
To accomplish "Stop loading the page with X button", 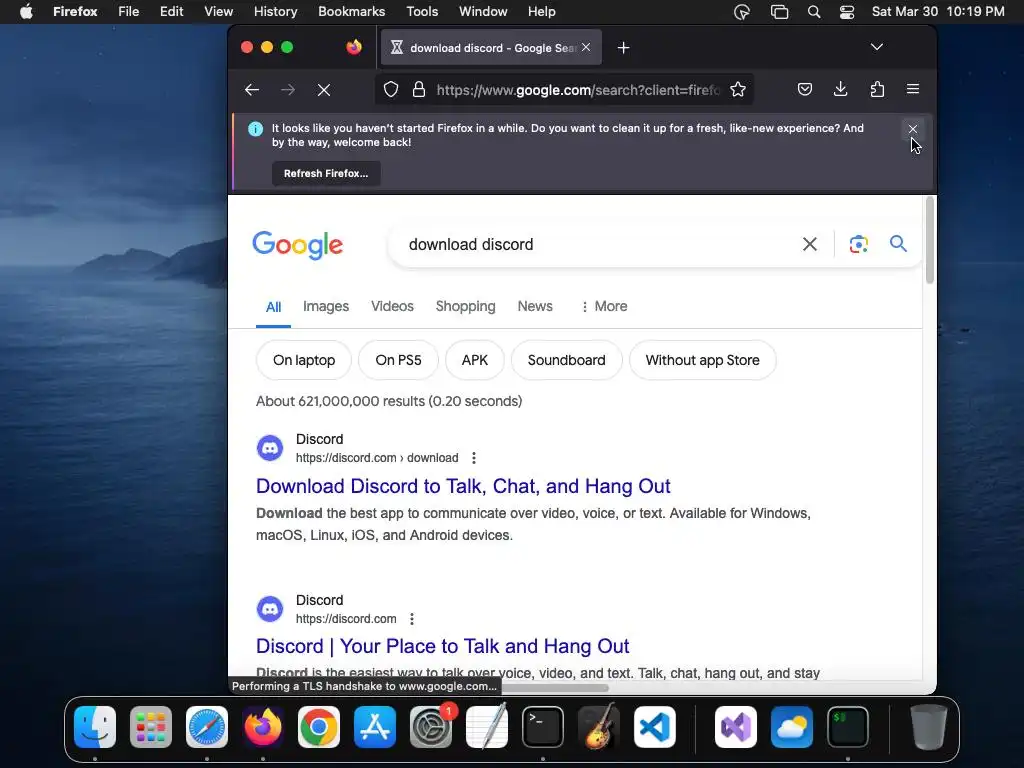I will pyautogui.click(x=324, y=89).
